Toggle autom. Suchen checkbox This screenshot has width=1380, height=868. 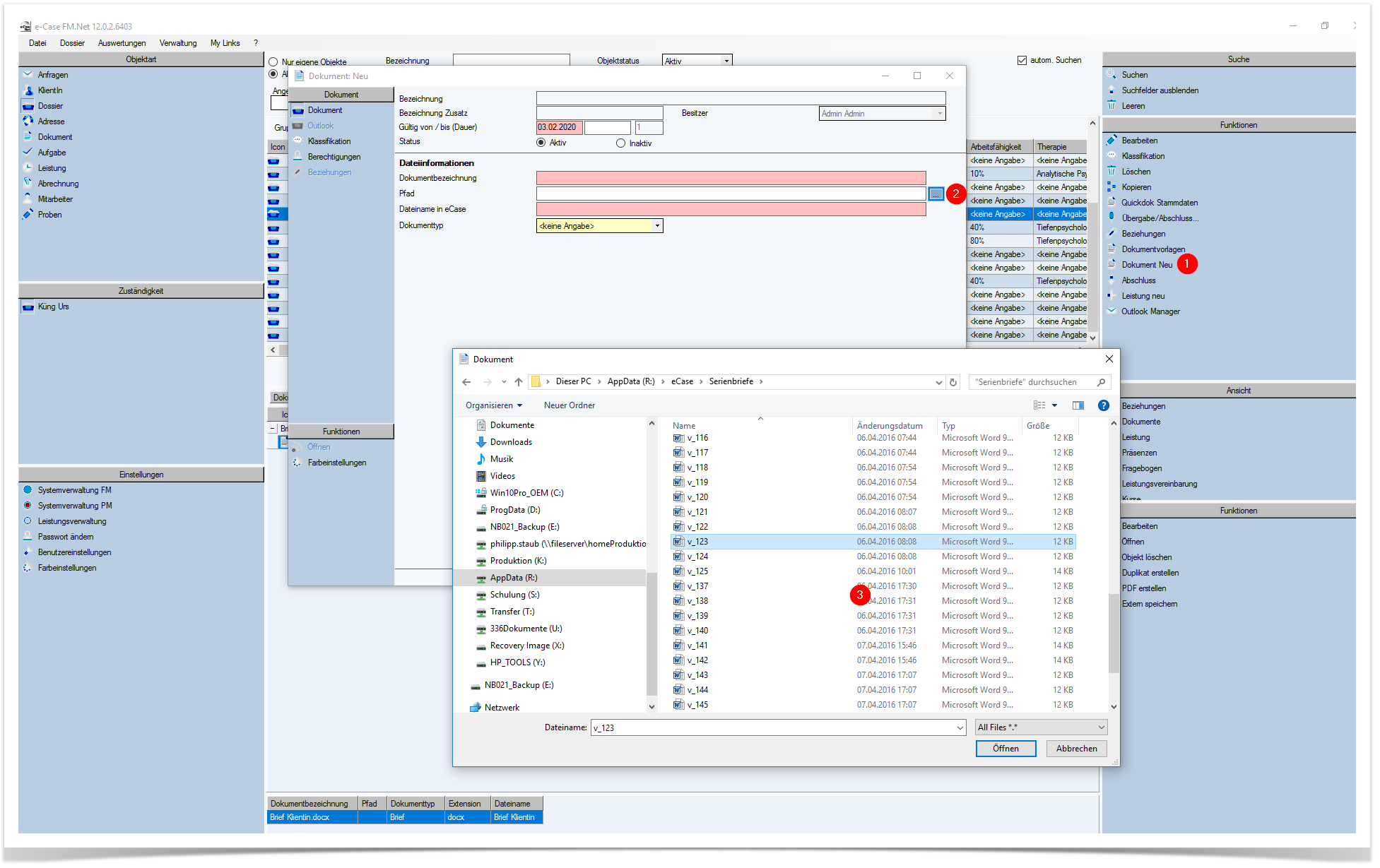(x=1022, y=60)
